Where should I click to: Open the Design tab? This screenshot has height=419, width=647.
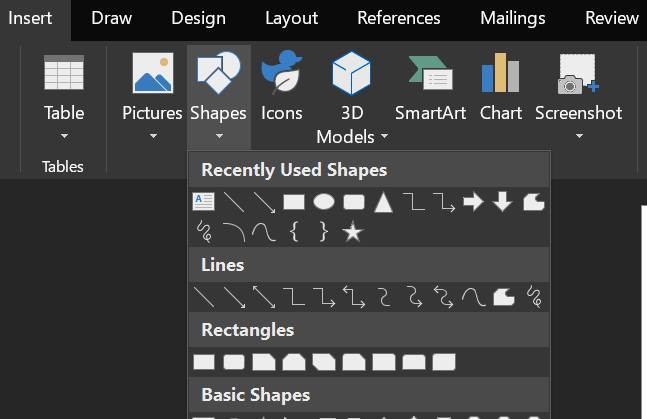tap(198, 18)
